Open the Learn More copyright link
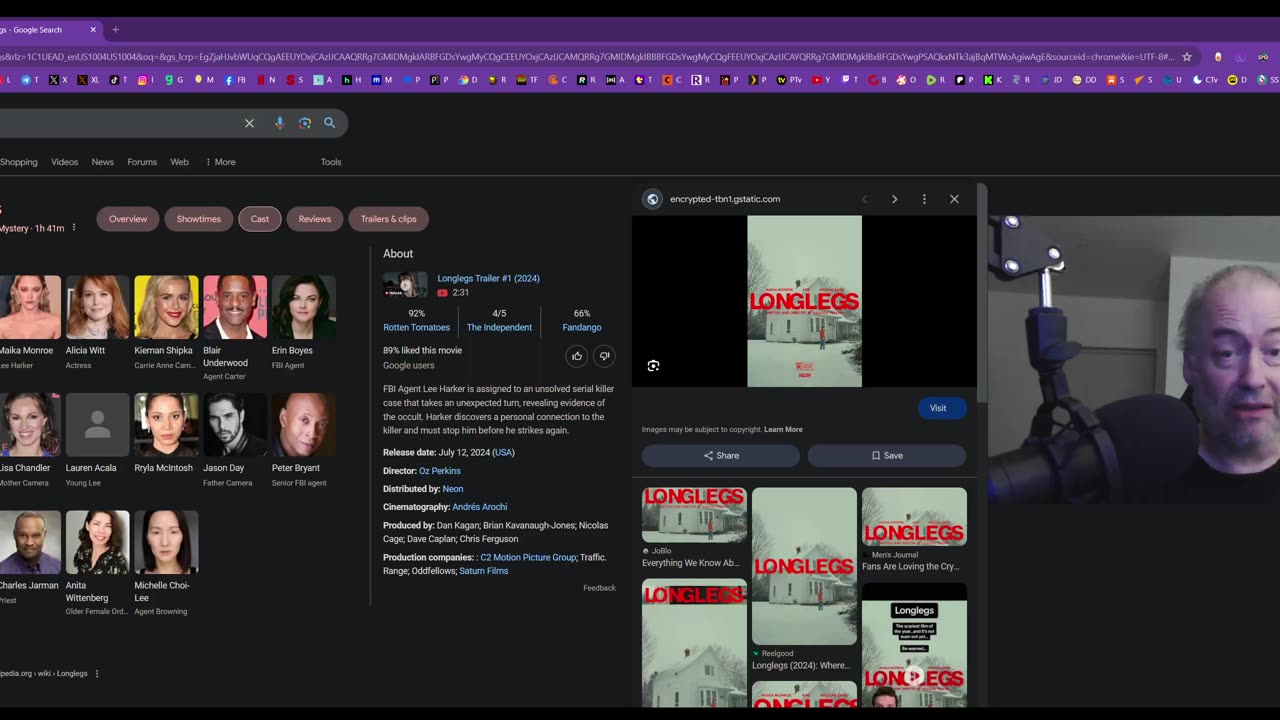The image size is (1280, 720). 783,430
